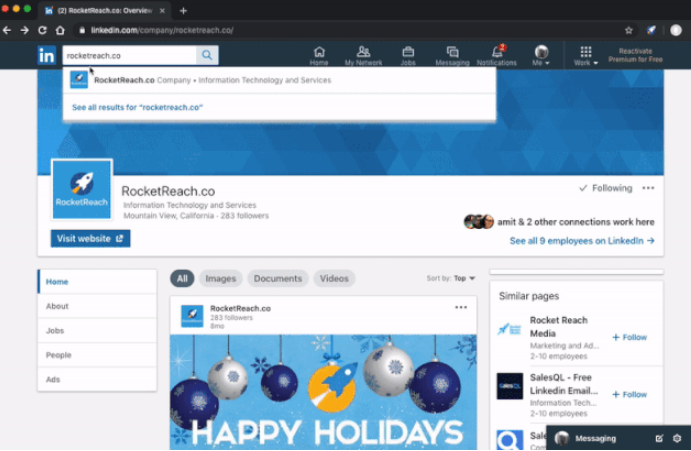Click the Rocket Reach Media logo
Screen dimensions: 691x451
pos(509,329)
